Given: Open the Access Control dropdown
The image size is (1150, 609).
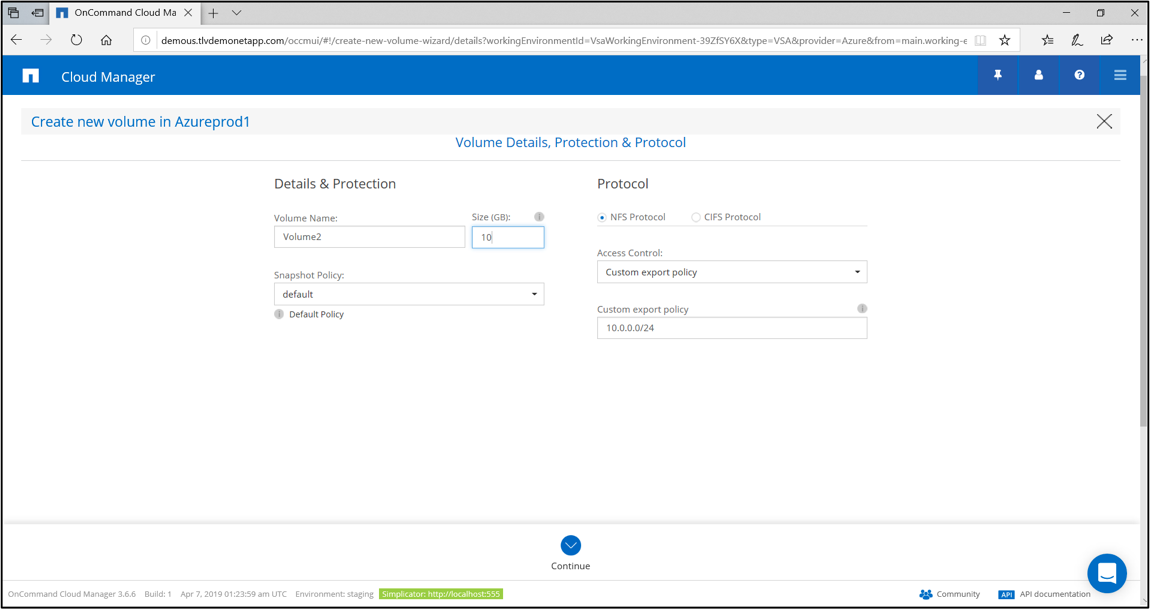Looking at the screenshot, I should 731,272.
